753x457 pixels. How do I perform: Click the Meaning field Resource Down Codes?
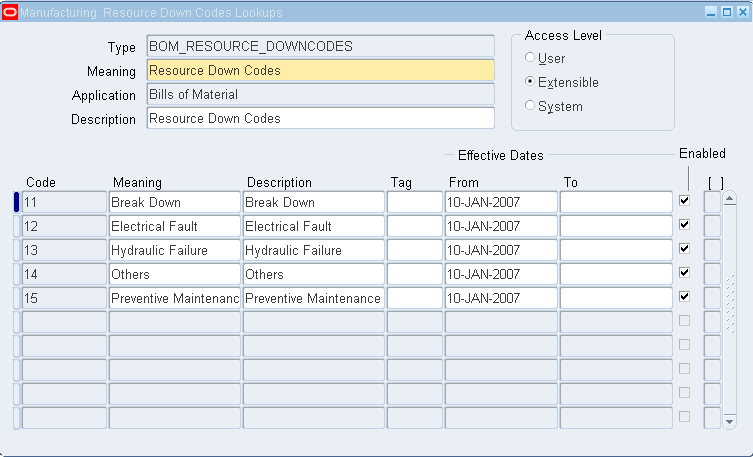tap(320, 70)
